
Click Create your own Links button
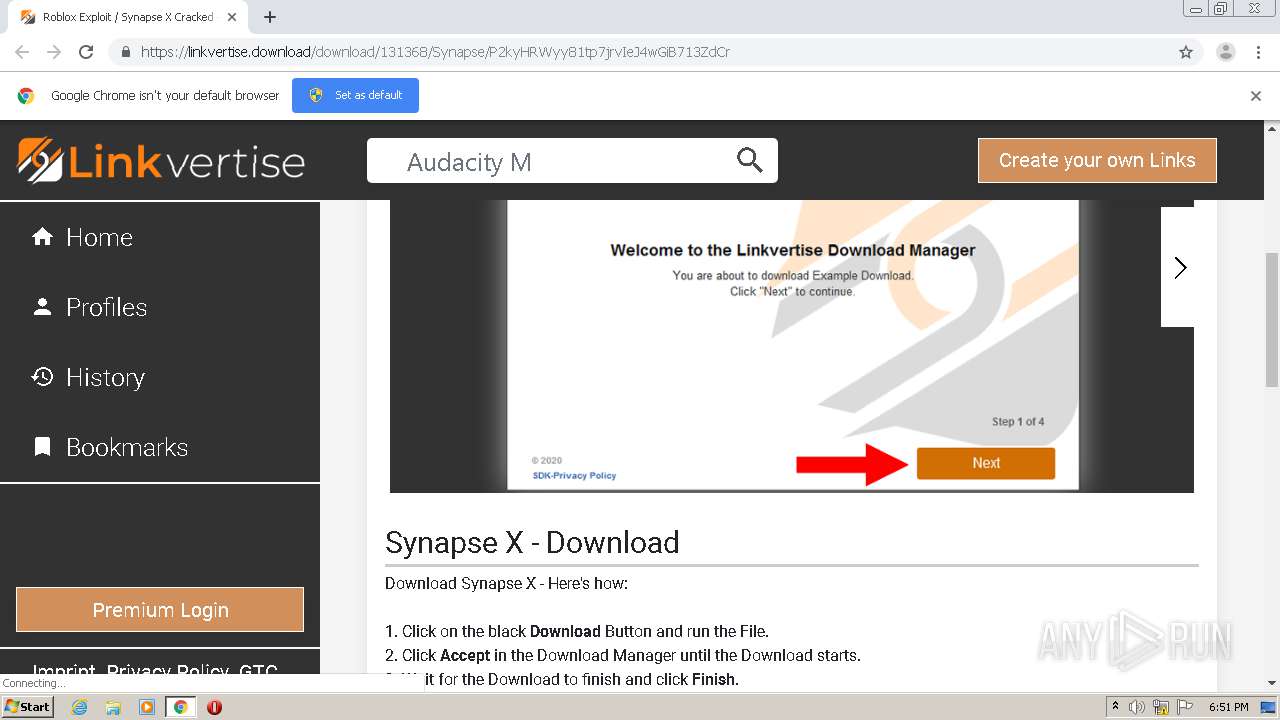[1097, 160]
